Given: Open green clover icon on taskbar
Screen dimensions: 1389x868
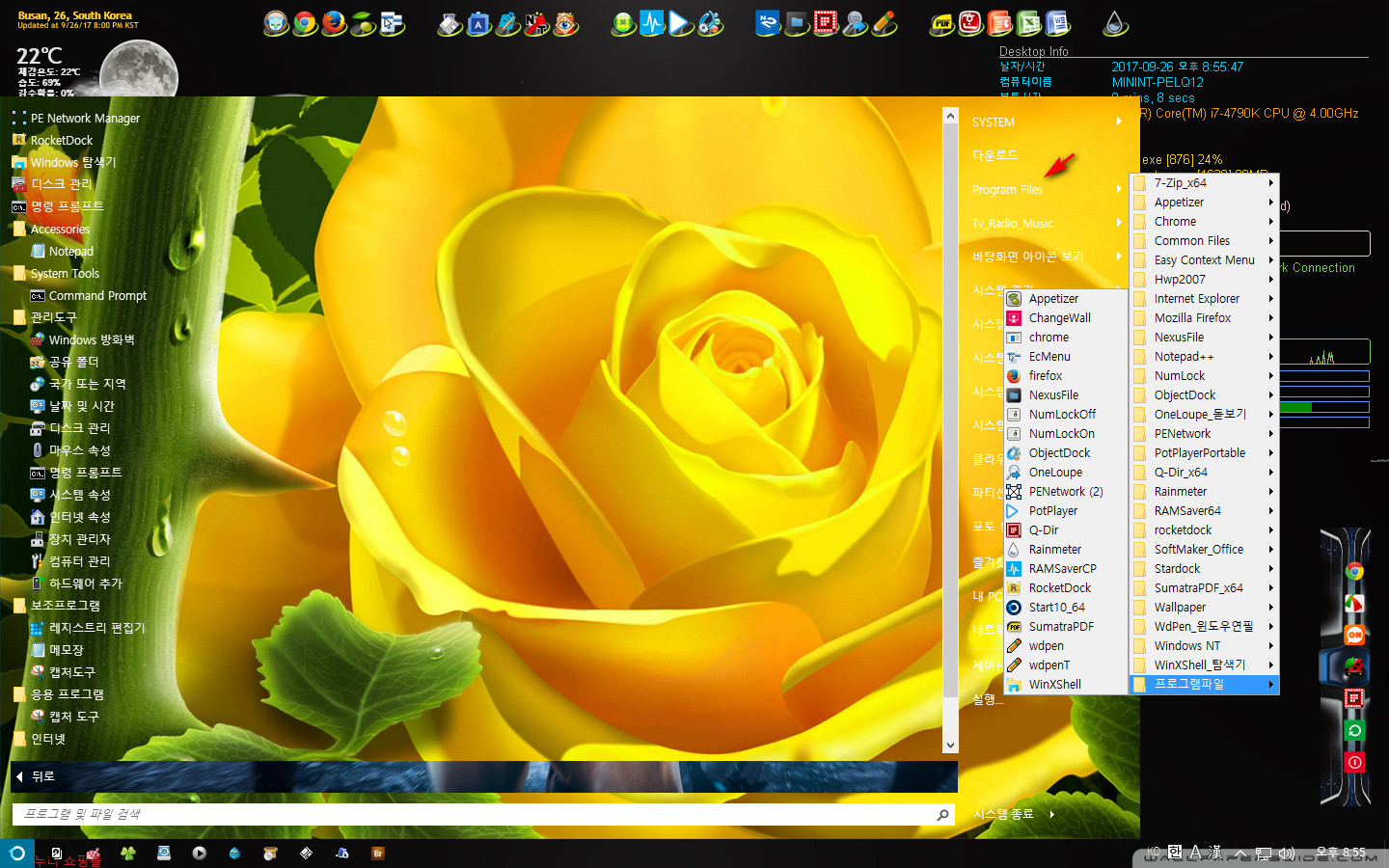Looking at the screenshot, I should [127, 854].
